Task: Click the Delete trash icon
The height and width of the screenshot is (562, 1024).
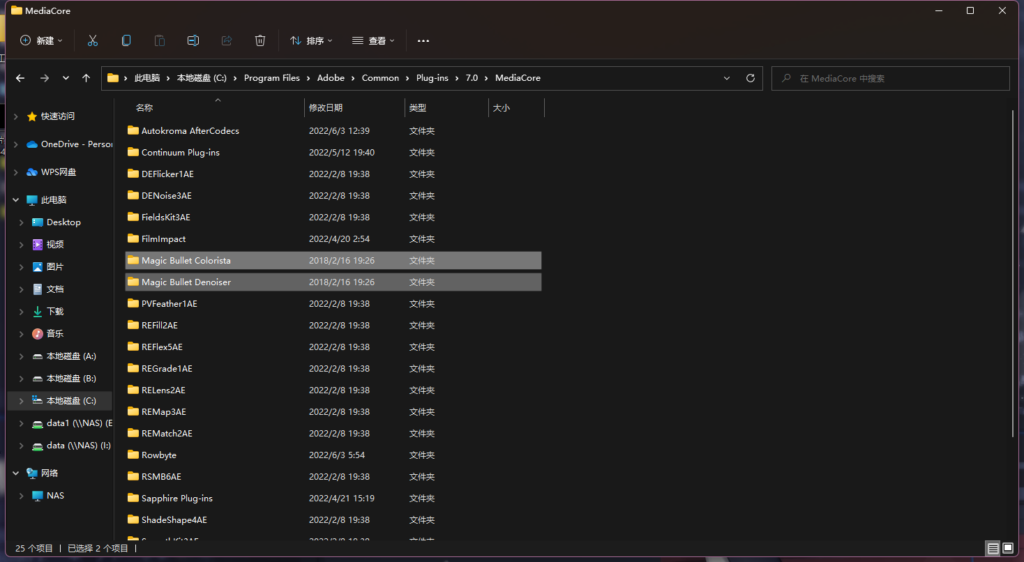Action: 260,40
